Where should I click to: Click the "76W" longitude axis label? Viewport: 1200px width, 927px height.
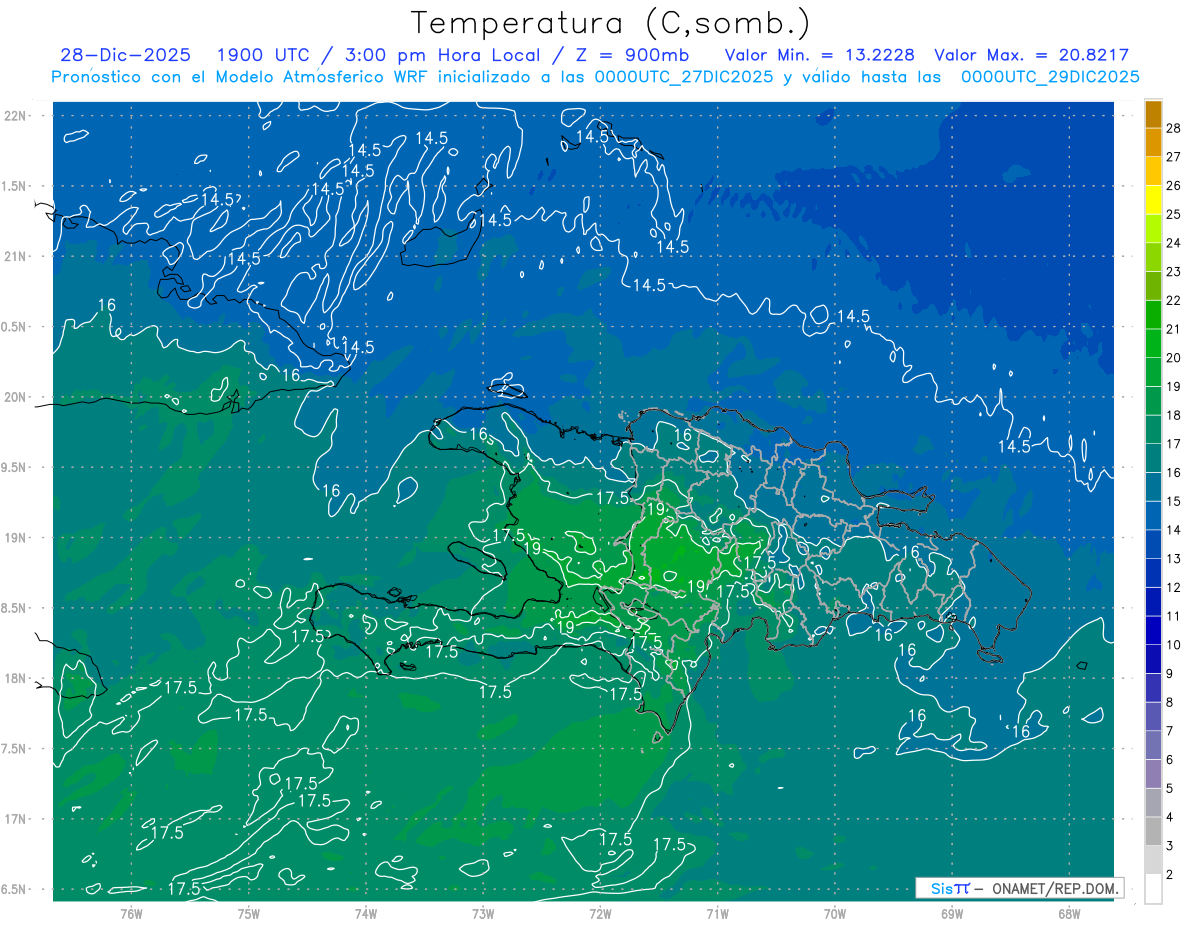[131, 914]
